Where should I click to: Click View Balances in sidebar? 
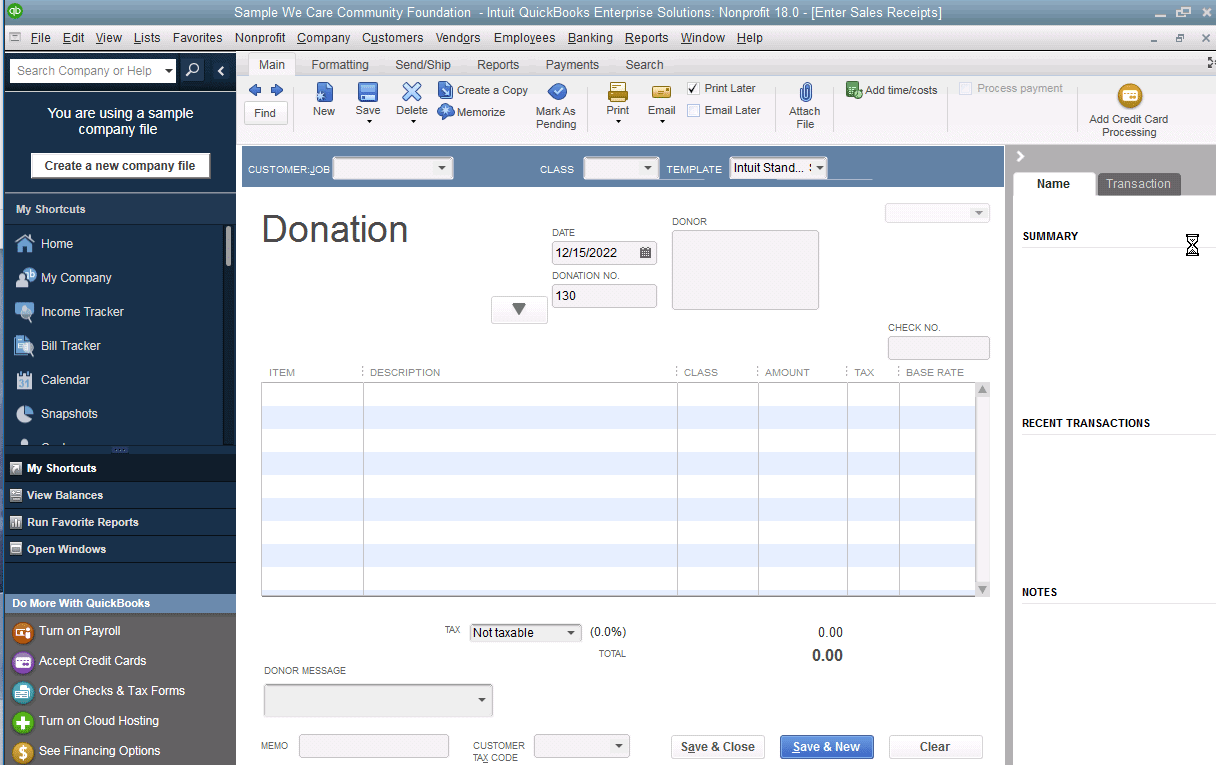[65, 495]
